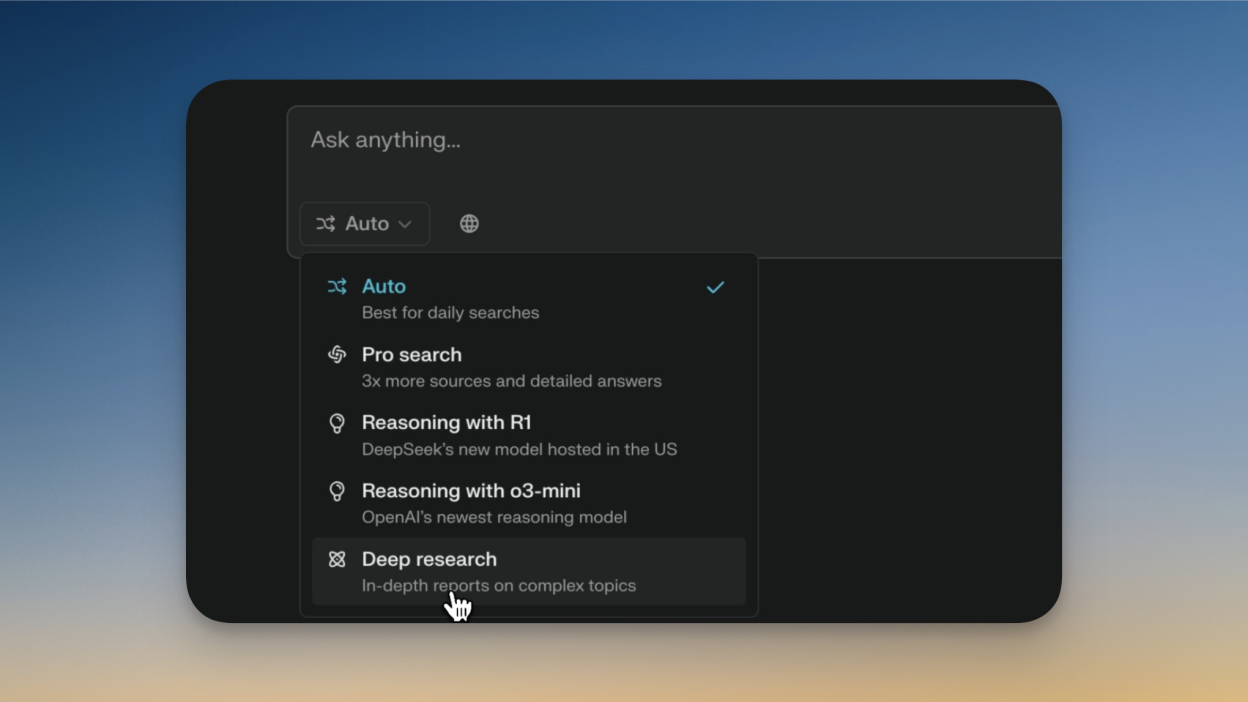Click the globe web search icon
Image resolution: width=1248 pixels, height=702 pixels.
pyautogui.click(x=469, y=224)
